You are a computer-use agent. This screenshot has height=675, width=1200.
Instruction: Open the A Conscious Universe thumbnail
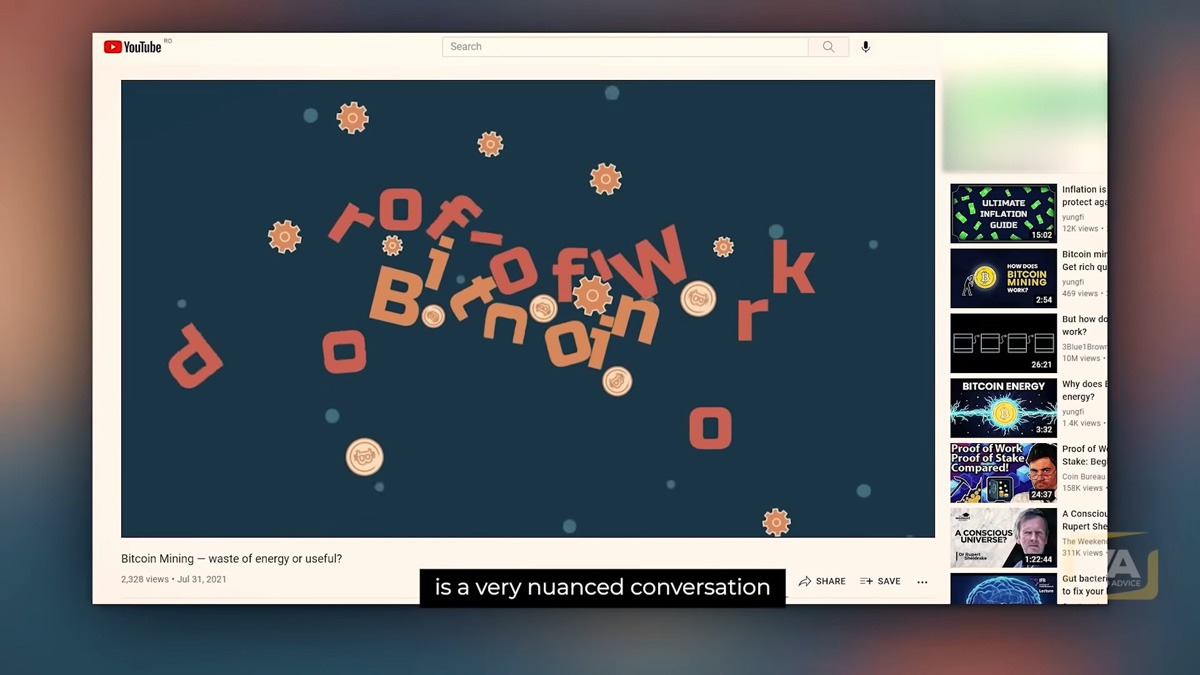(1003, 538)
